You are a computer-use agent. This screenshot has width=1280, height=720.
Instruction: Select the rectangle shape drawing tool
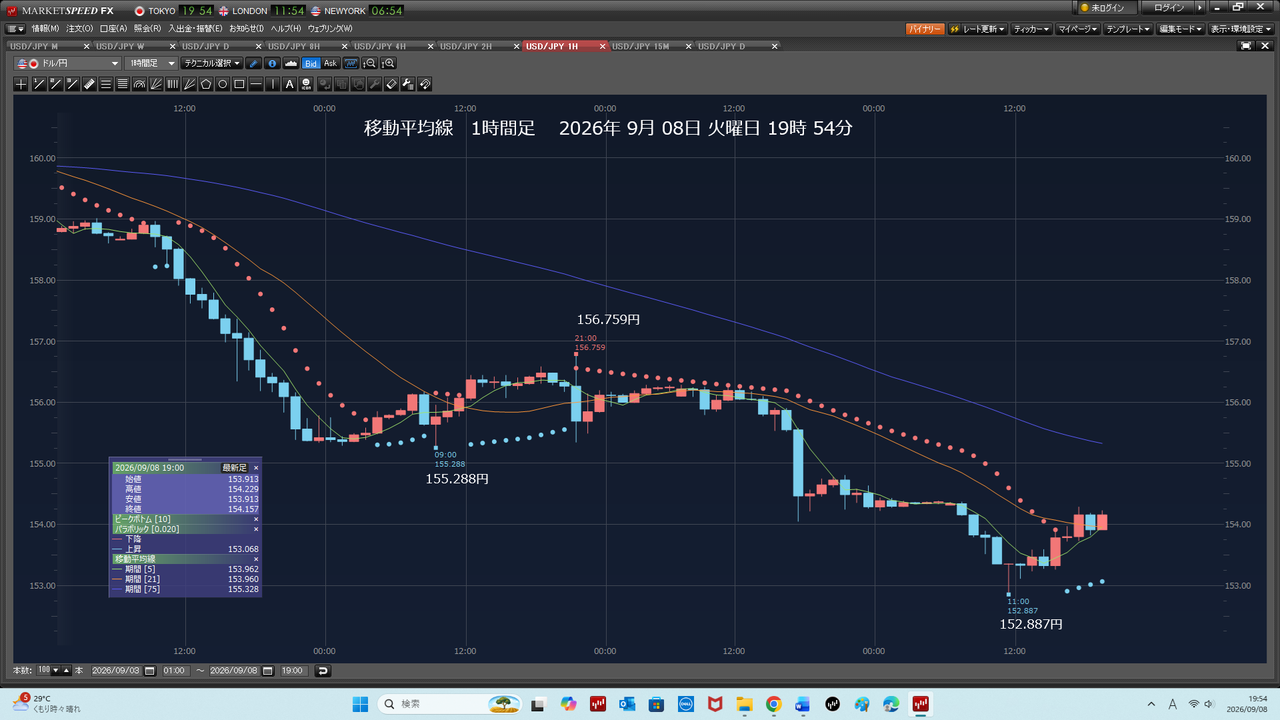[239, 84]
